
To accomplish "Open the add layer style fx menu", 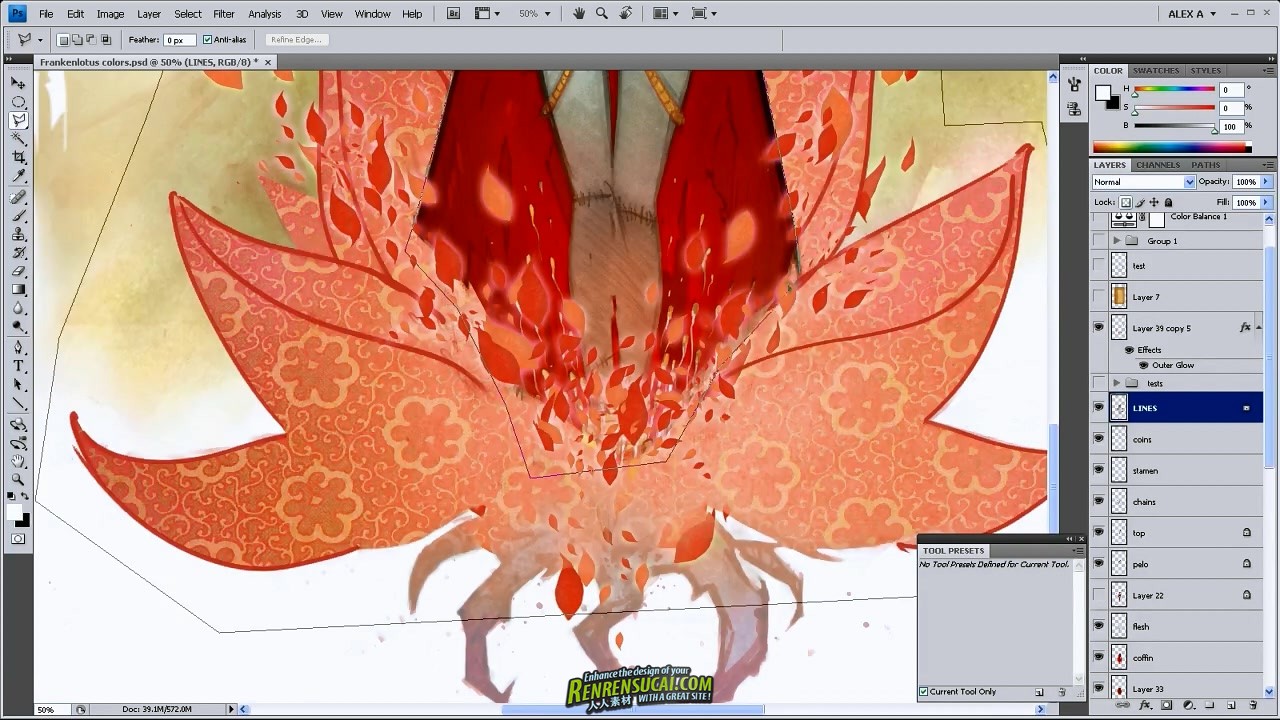I will tap(1146, 705).
